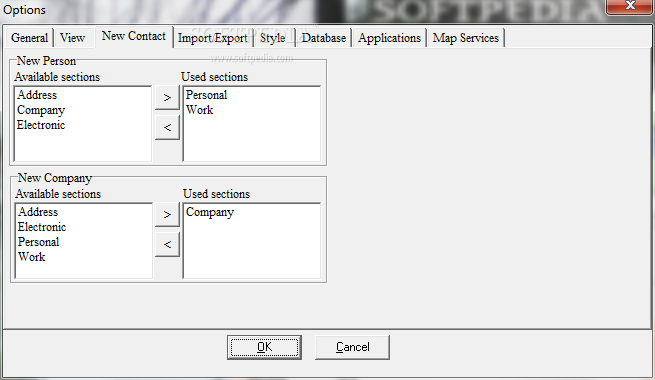This screenshot has width=655, height=380.
Task: Switch to the General tab
Action: click(29, 38)
